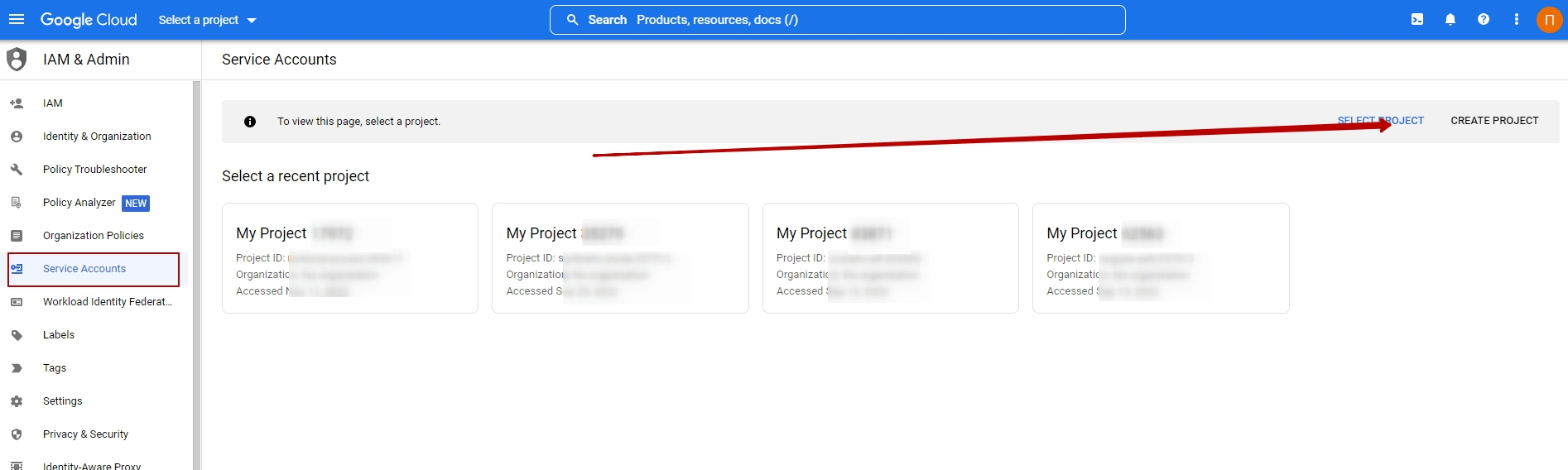Open Policy Troubleshooter

(x=94, y=170)
